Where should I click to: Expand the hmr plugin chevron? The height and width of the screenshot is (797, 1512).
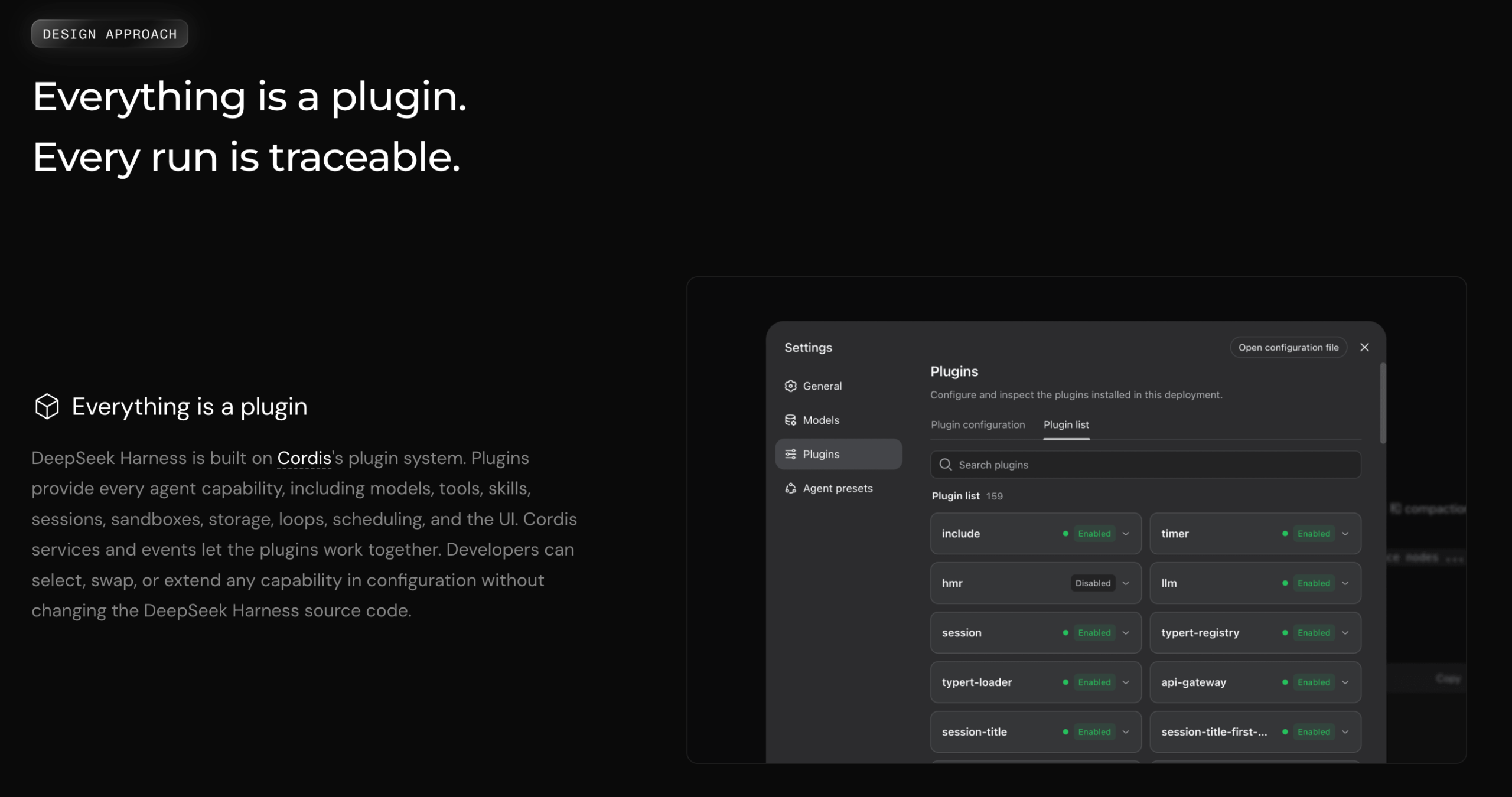coord(1126,583)
